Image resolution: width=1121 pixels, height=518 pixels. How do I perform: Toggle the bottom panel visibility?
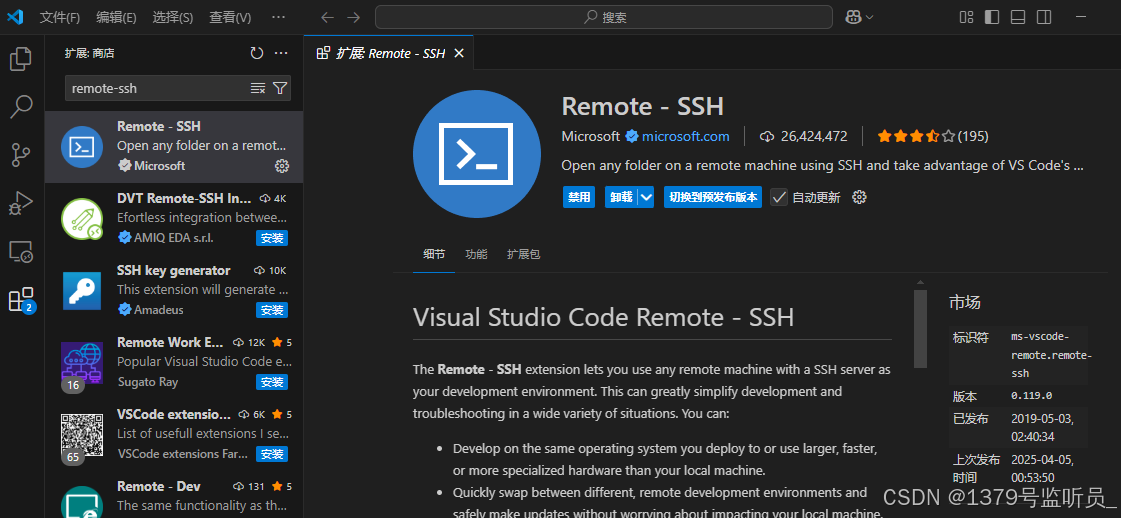click(1018, 17)
